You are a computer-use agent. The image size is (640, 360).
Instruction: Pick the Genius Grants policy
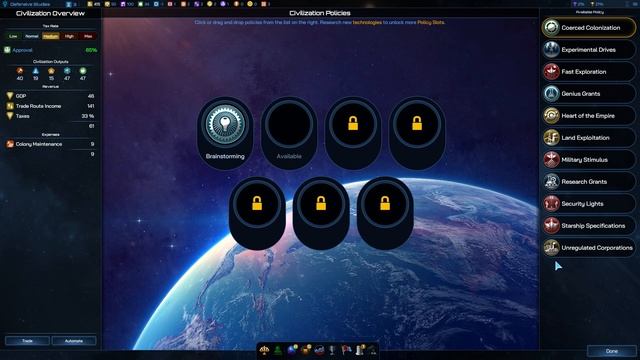589,94
